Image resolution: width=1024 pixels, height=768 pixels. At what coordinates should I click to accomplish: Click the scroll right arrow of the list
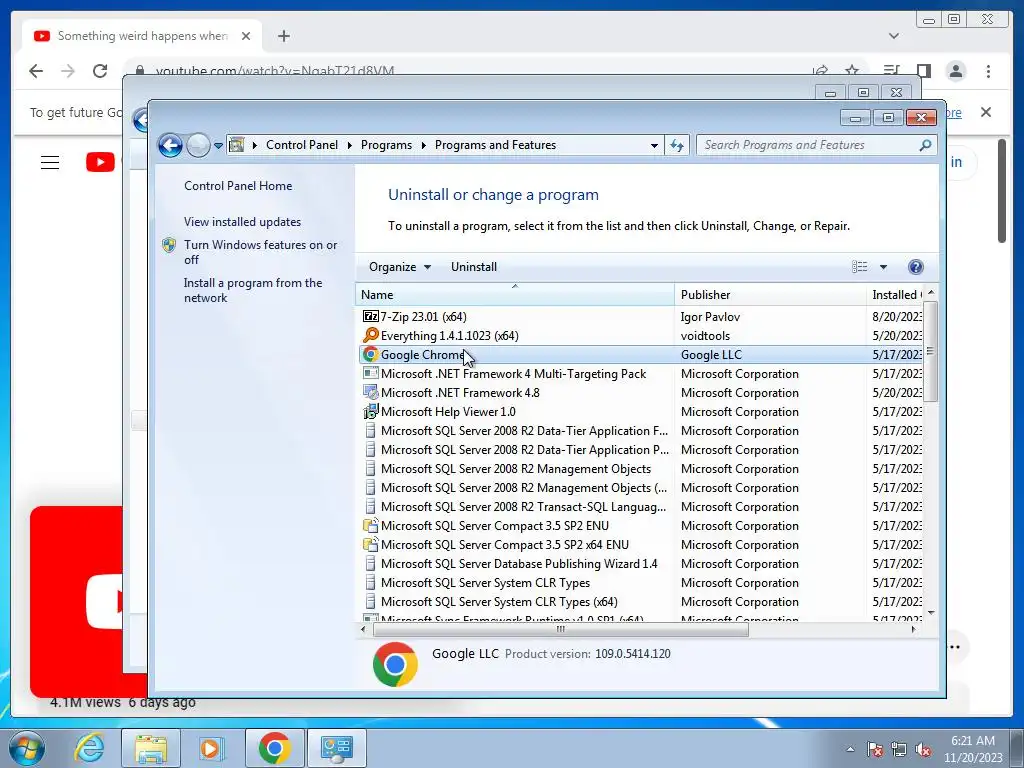tap(913, 630)
